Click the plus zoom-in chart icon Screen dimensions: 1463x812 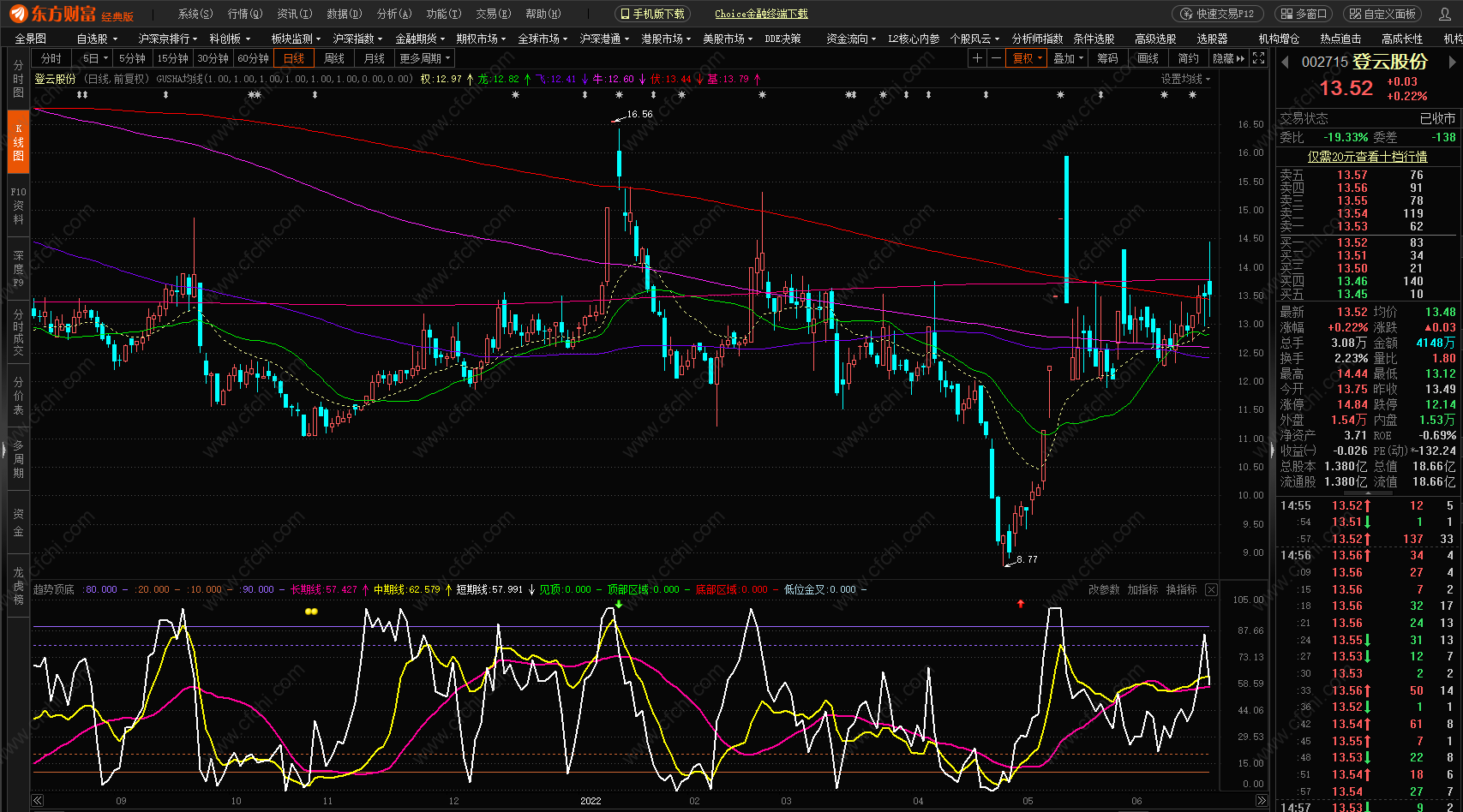(x=977, y=58)
